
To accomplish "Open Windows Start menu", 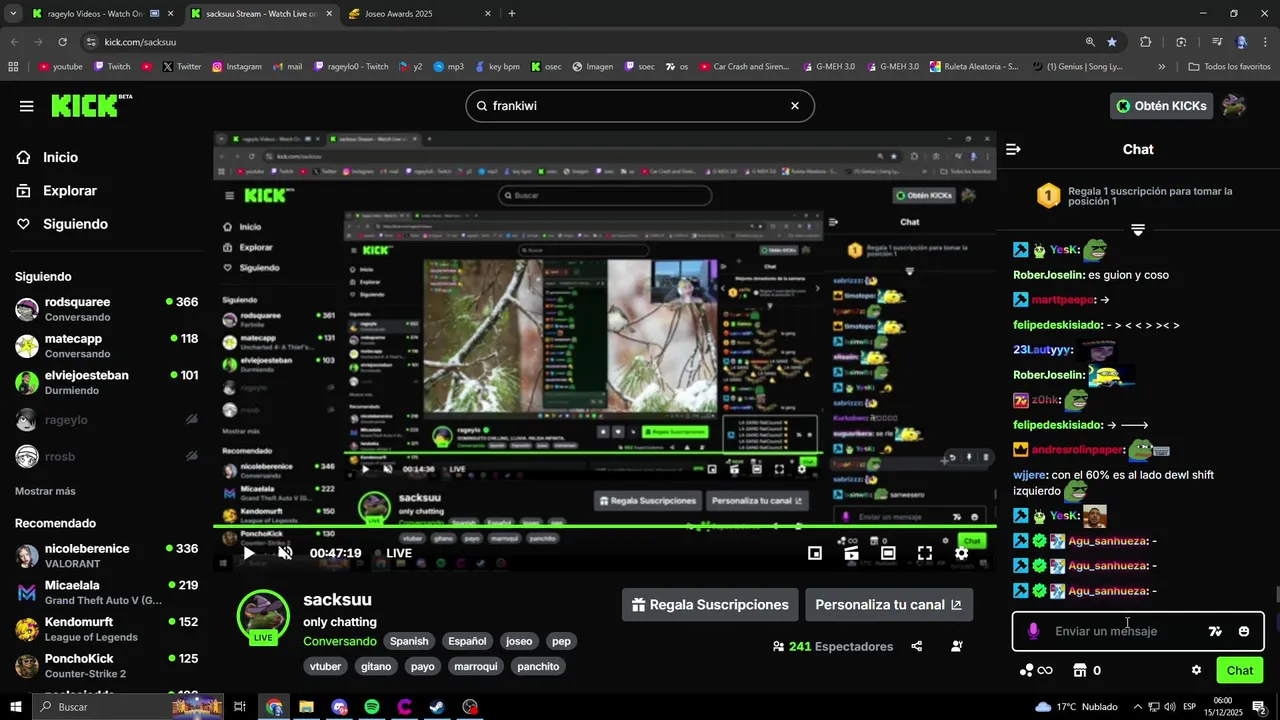I will (x=16, y=707).
